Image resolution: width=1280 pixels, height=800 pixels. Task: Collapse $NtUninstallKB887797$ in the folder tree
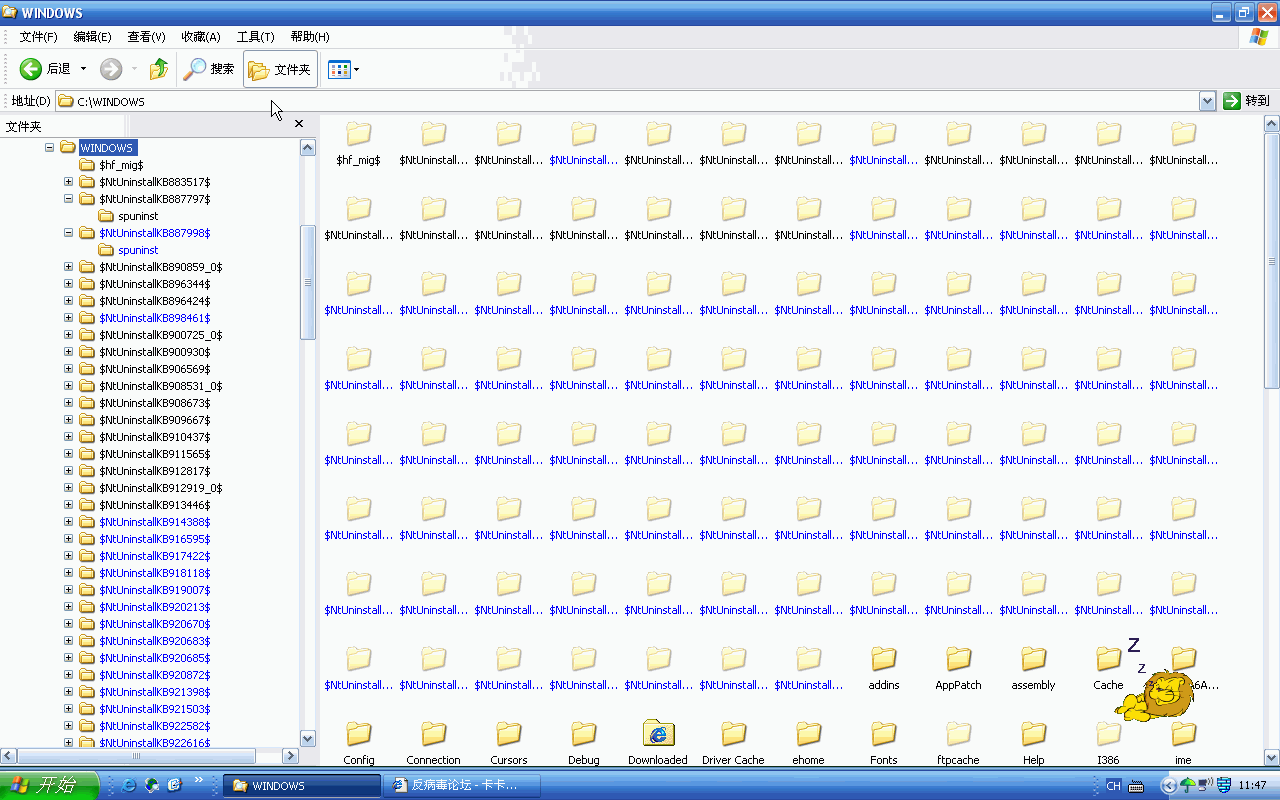[x=68, y=199]
